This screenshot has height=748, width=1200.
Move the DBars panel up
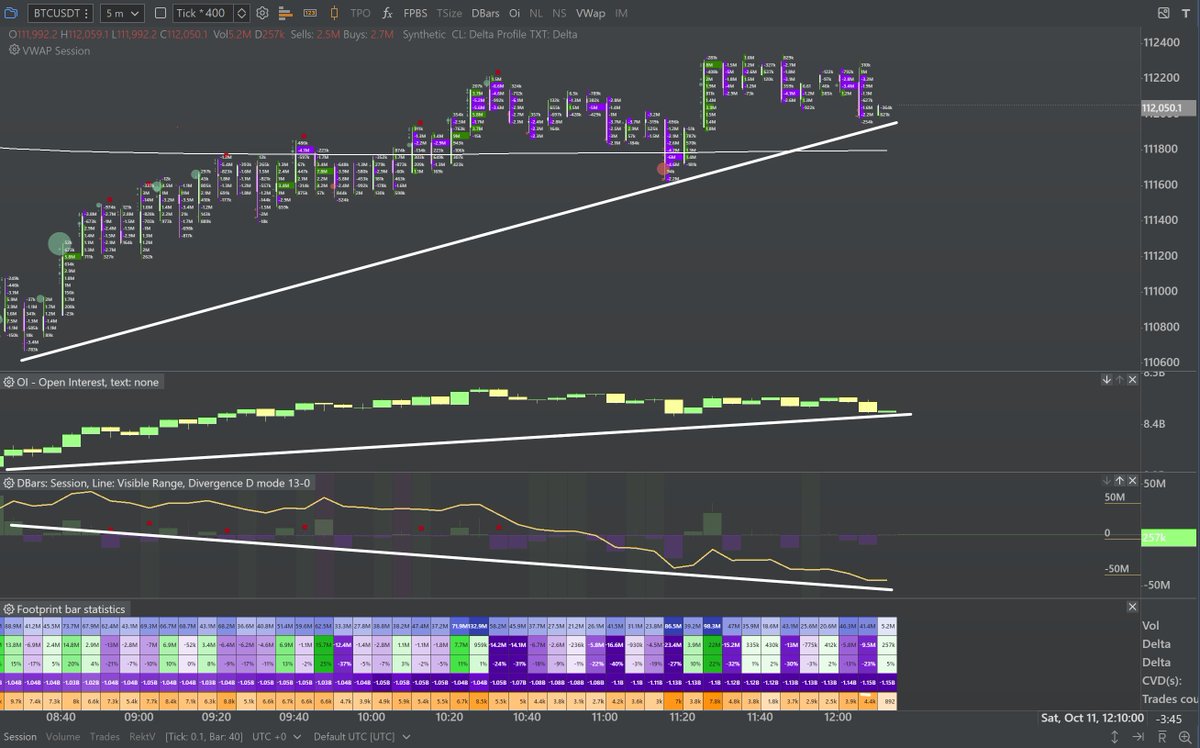point(1120,481)
